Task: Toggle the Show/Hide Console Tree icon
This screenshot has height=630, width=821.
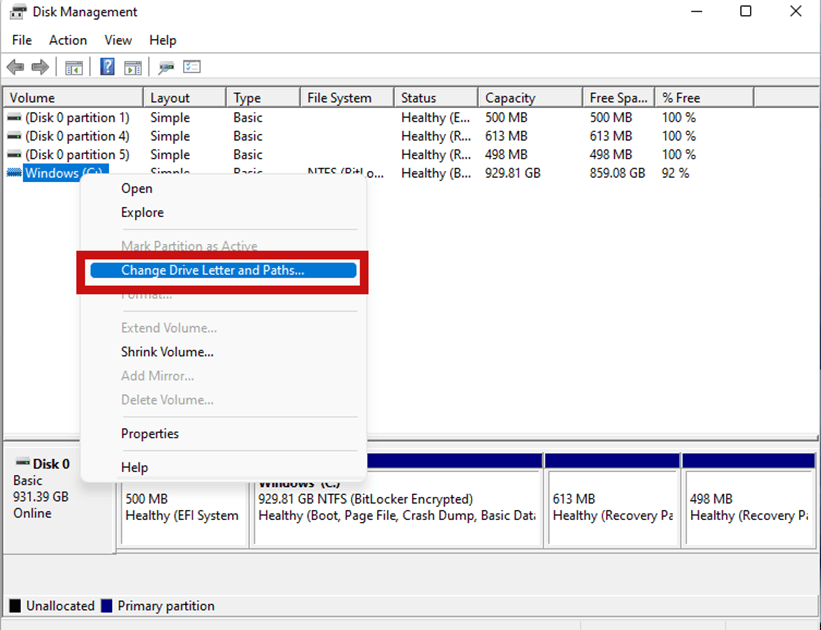Action: (74, 67)
